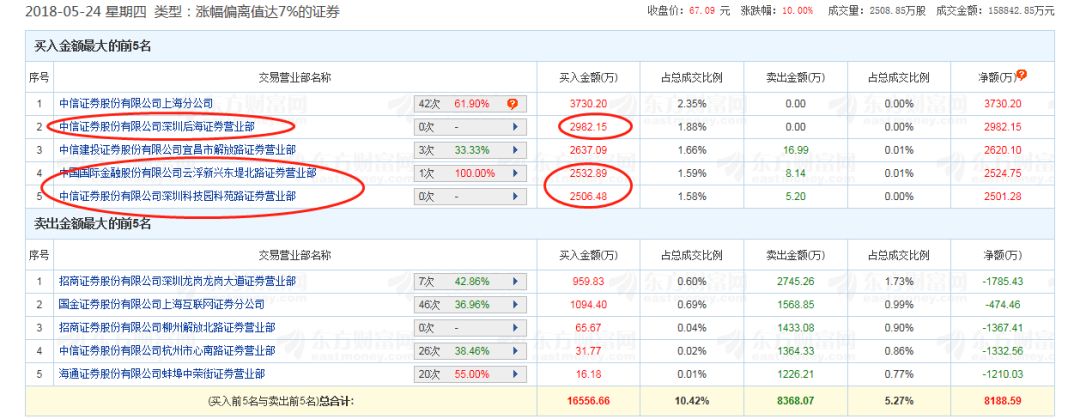Click 买入金额(万) header in the buy table
1080x419 pixels.
[x=588, y=77]
